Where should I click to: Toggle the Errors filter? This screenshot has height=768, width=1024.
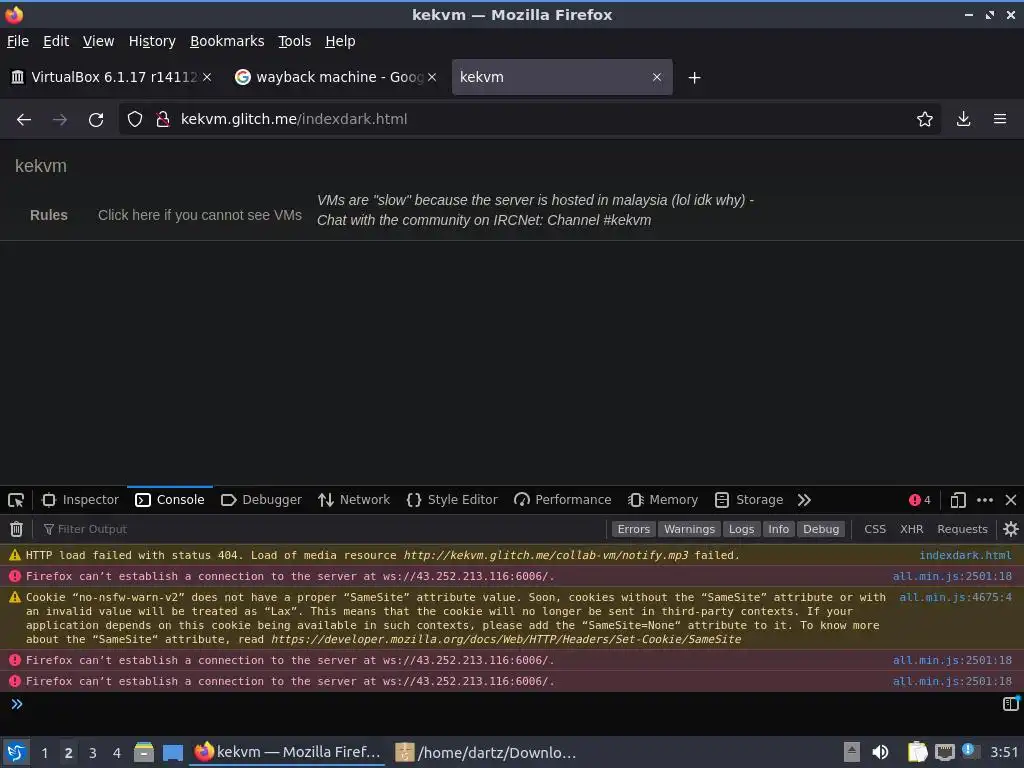633,529
